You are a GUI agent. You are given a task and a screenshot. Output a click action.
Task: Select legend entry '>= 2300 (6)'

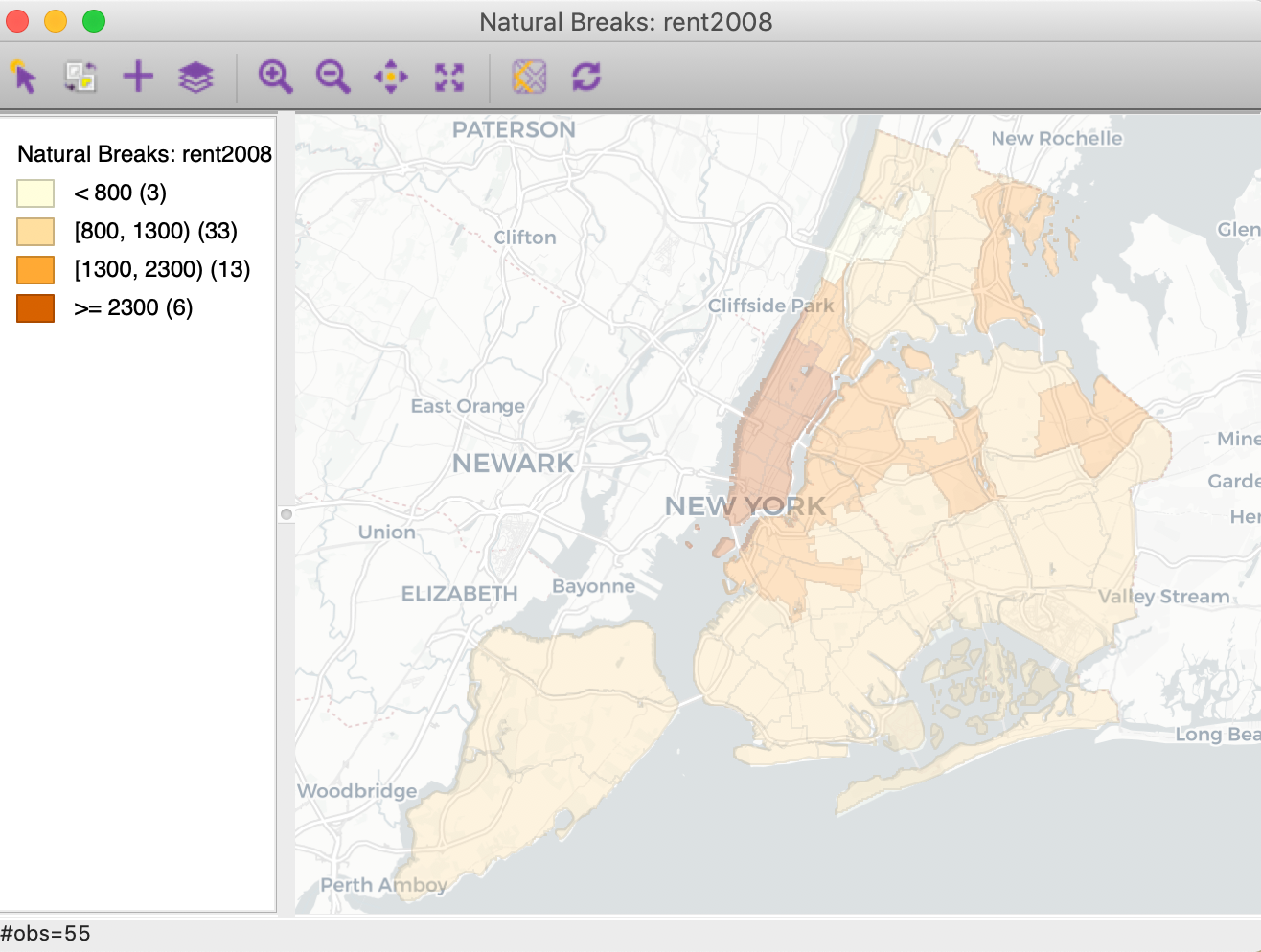pos(133,307)
